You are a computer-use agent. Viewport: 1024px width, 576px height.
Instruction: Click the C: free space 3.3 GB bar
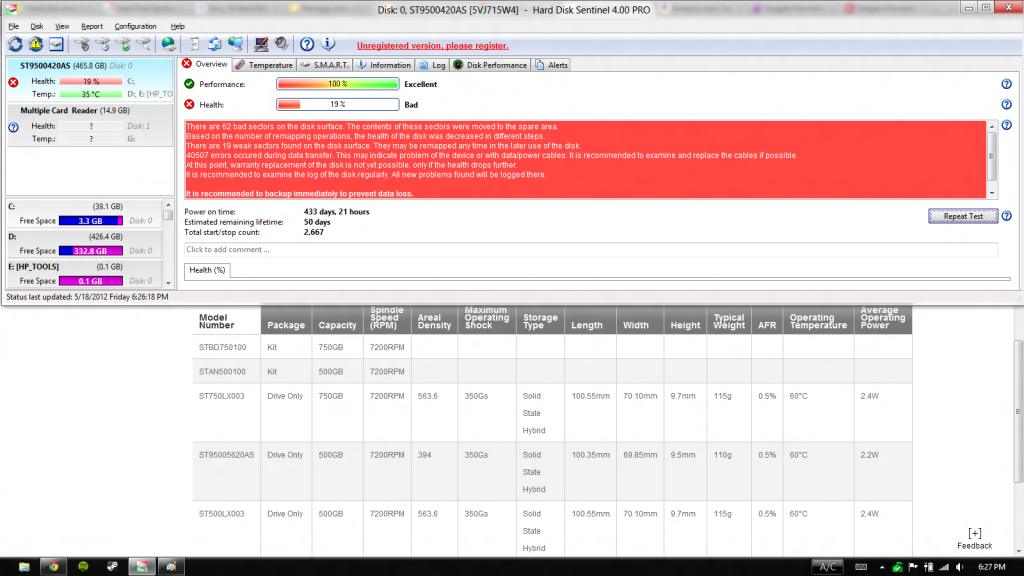91,221
